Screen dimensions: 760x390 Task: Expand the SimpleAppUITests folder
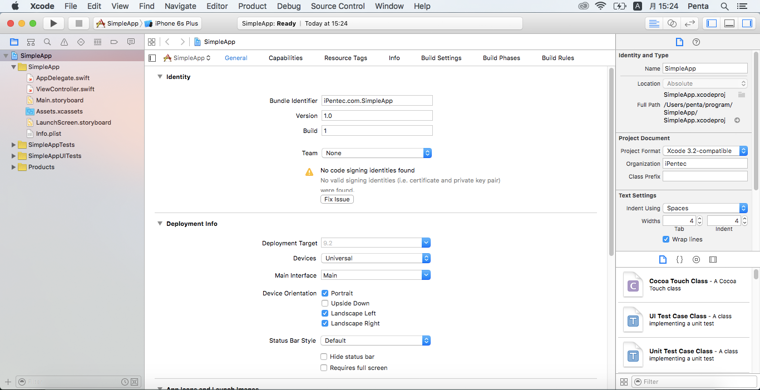coord(14,156)
